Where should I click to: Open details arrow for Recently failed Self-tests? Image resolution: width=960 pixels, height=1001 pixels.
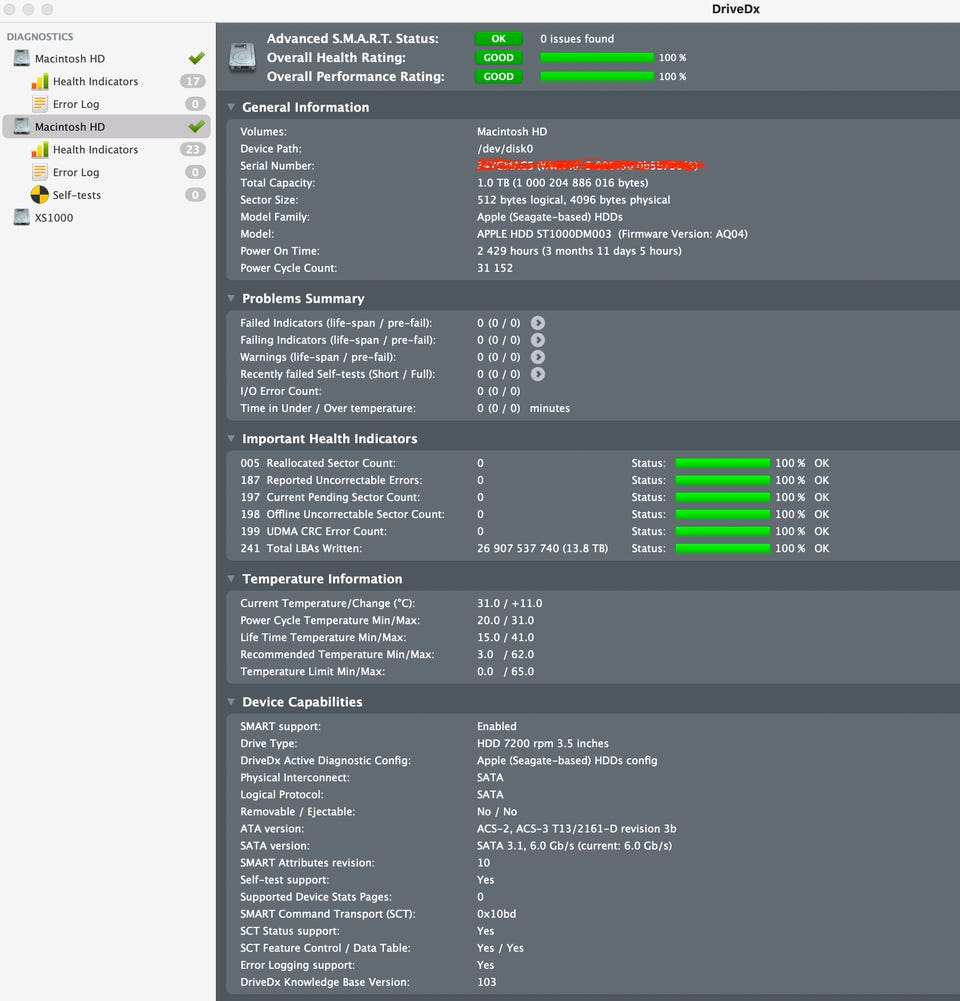(x=538, y=374)
